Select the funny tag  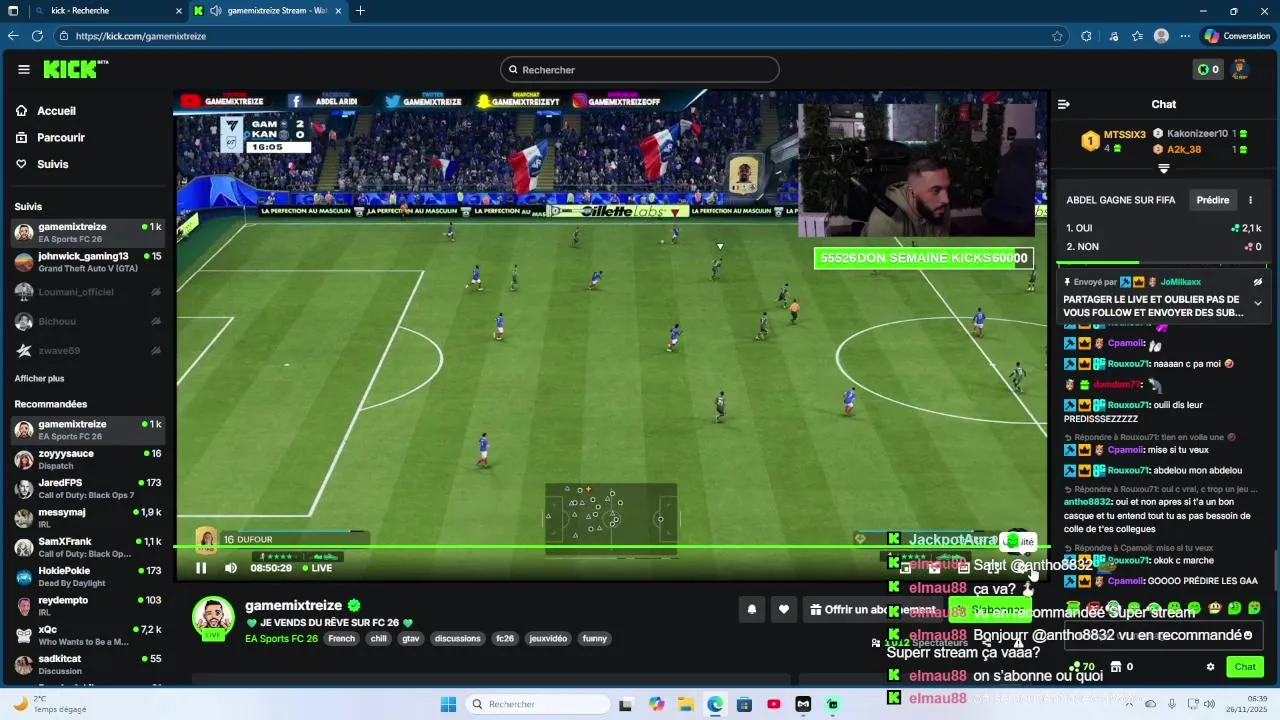(595, 639)
